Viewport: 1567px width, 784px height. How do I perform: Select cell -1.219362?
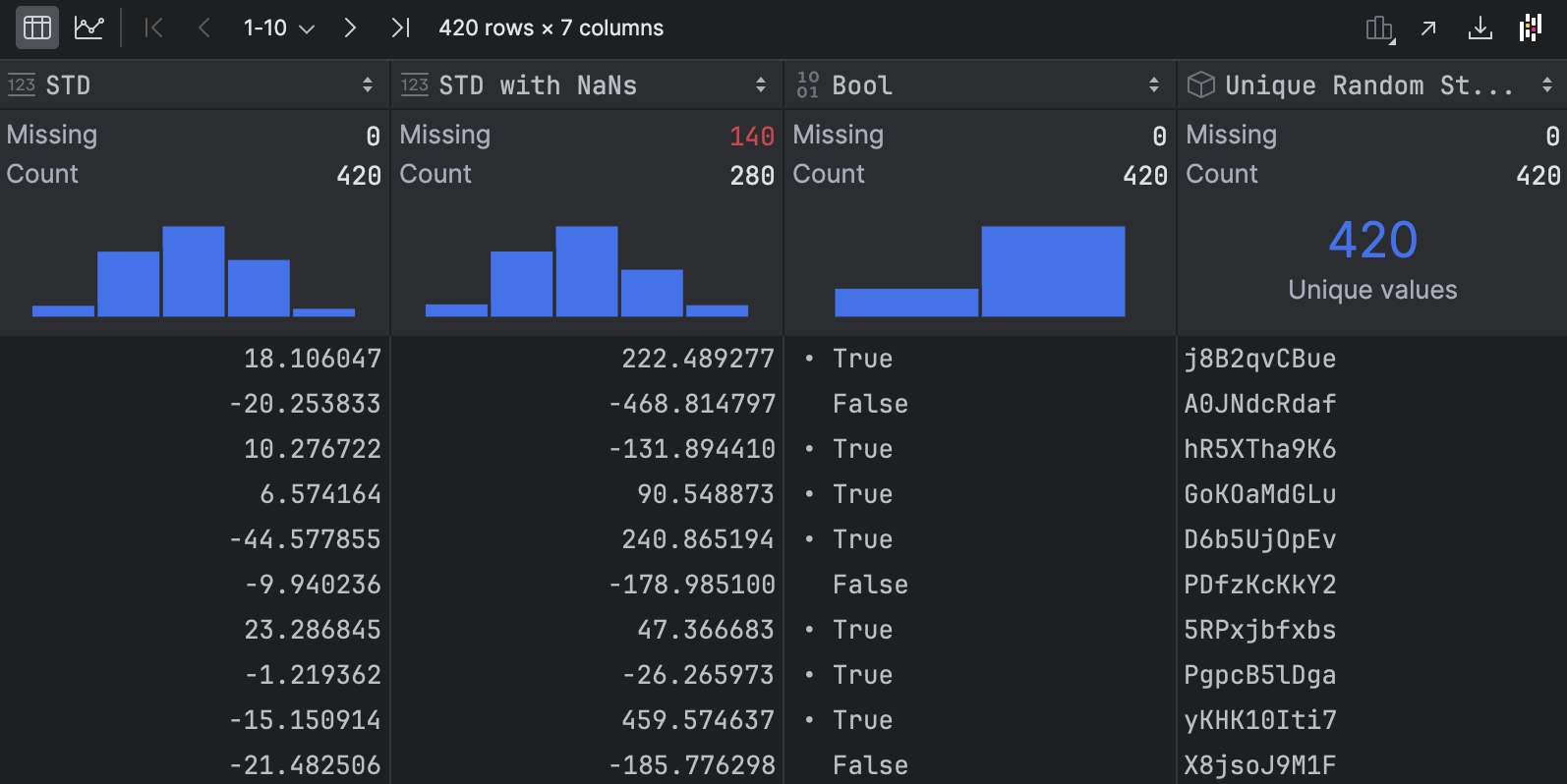click(x=195, y=675)
